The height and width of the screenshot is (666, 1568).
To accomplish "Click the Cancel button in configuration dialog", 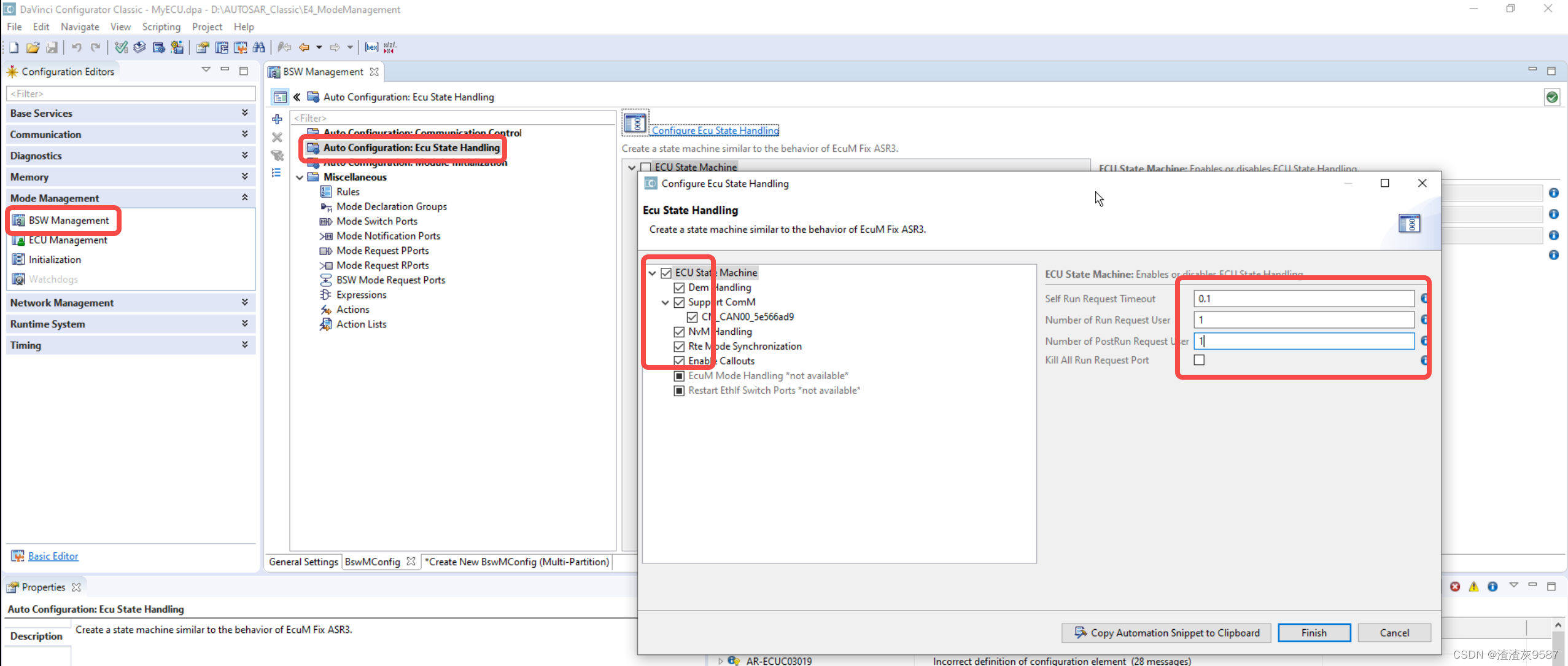I will (x=1393, y=632).
